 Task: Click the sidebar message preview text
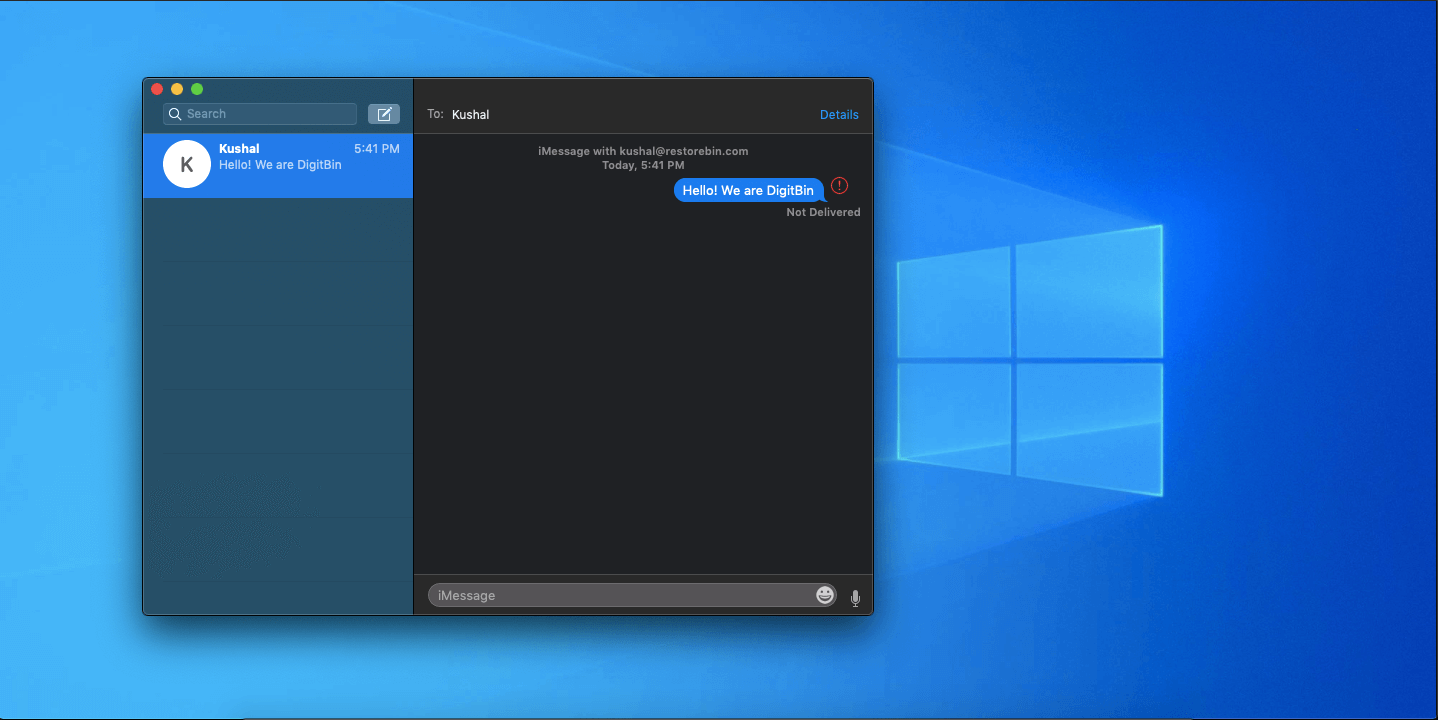[280, 165]
